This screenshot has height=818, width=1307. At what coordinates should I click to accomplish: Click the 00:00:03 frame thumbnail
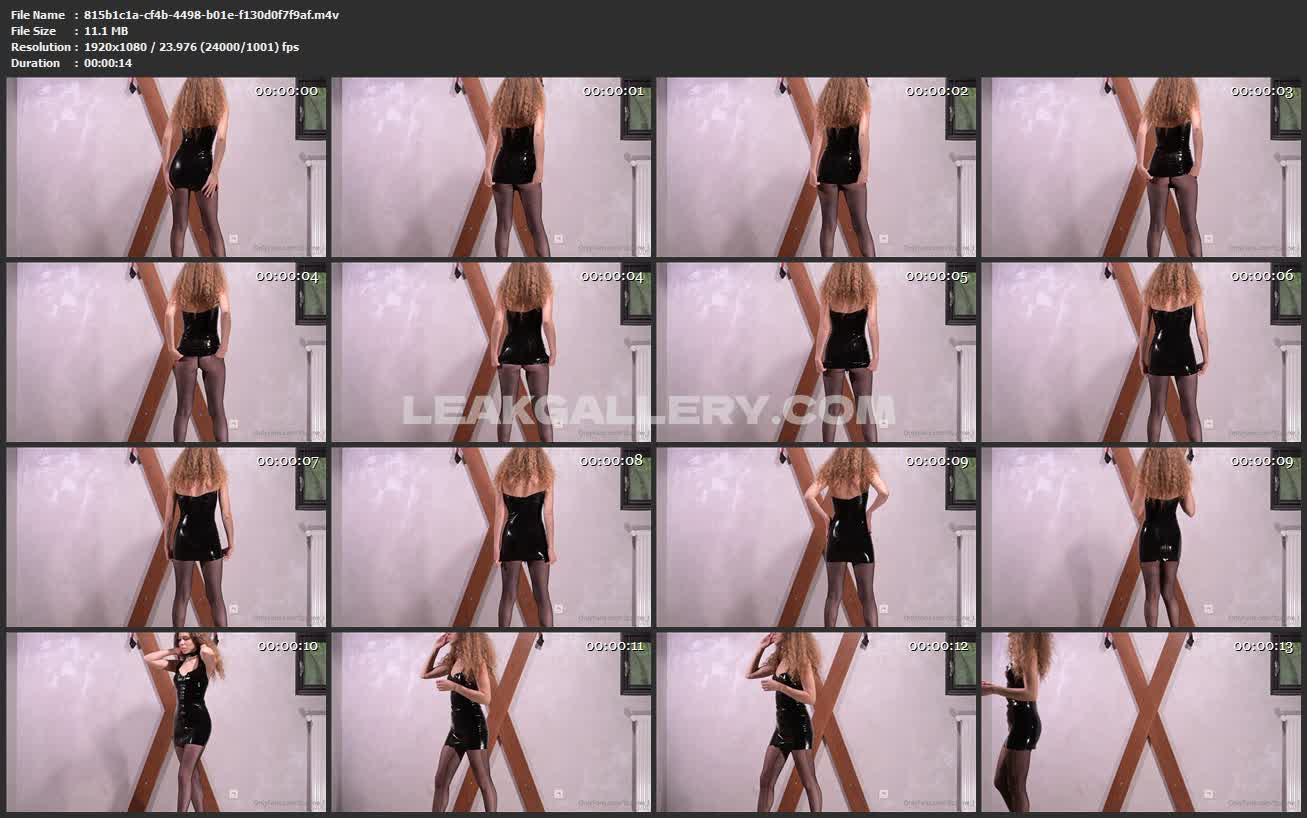pos(1141,167)
